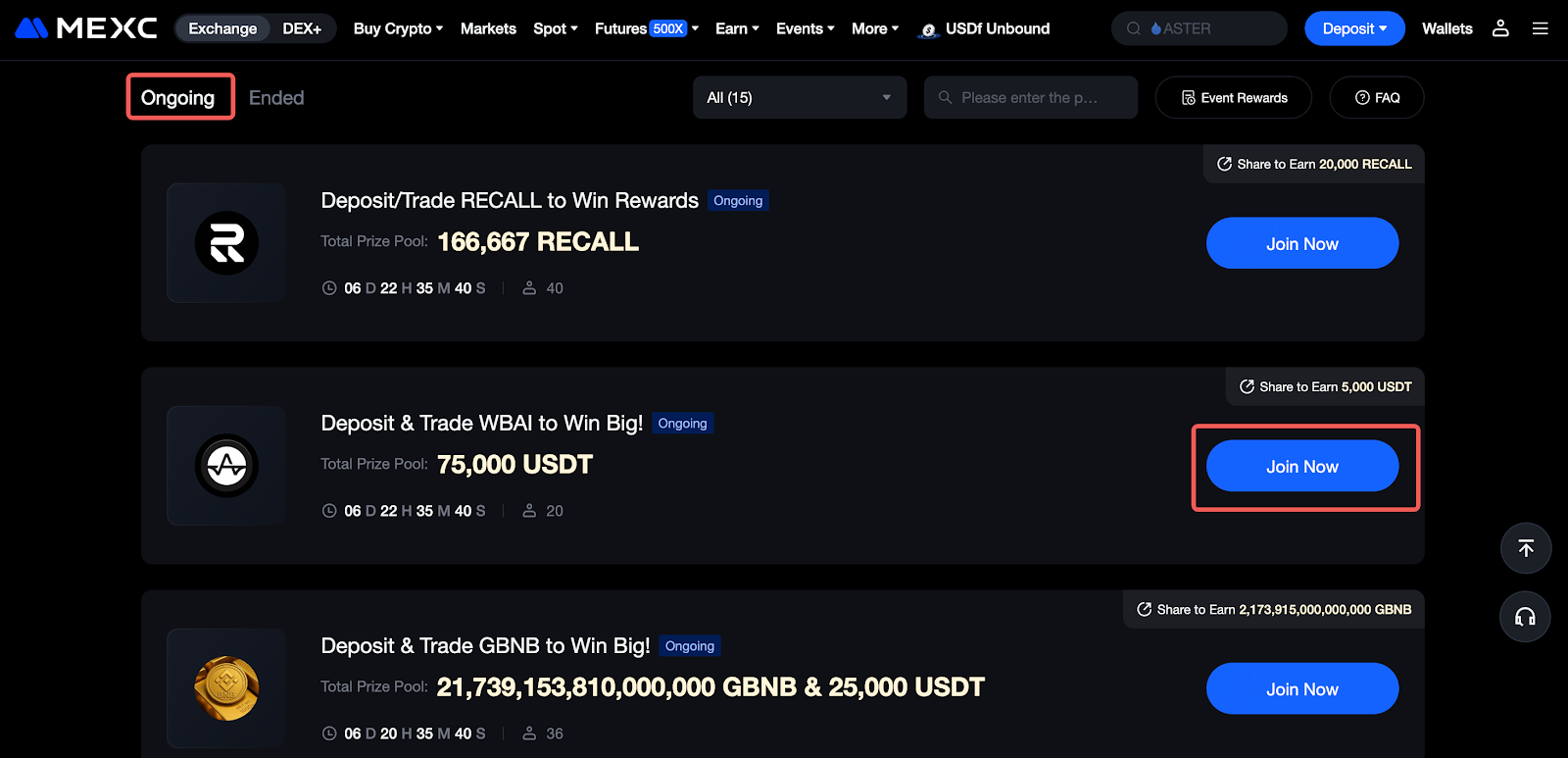Switch to the Ended tab
The height and width of the screenshot is (758, 1568).
coord(276,98)
